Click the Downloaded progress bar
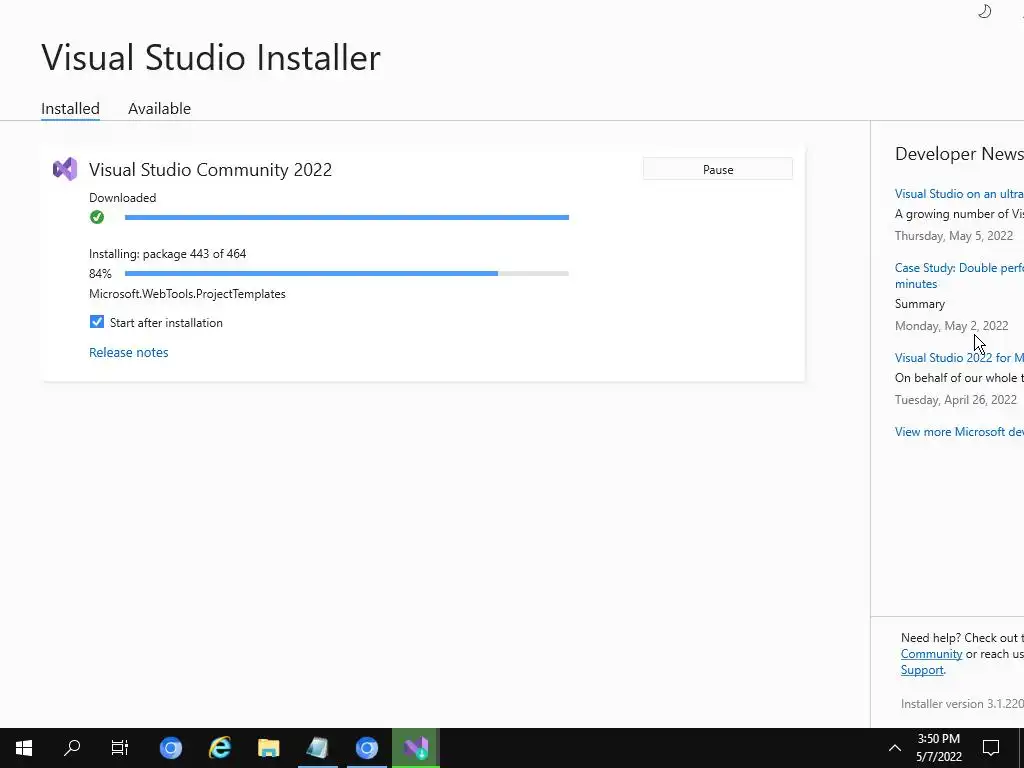Viewport: 1024px width, 768px height. pos(347,217)
